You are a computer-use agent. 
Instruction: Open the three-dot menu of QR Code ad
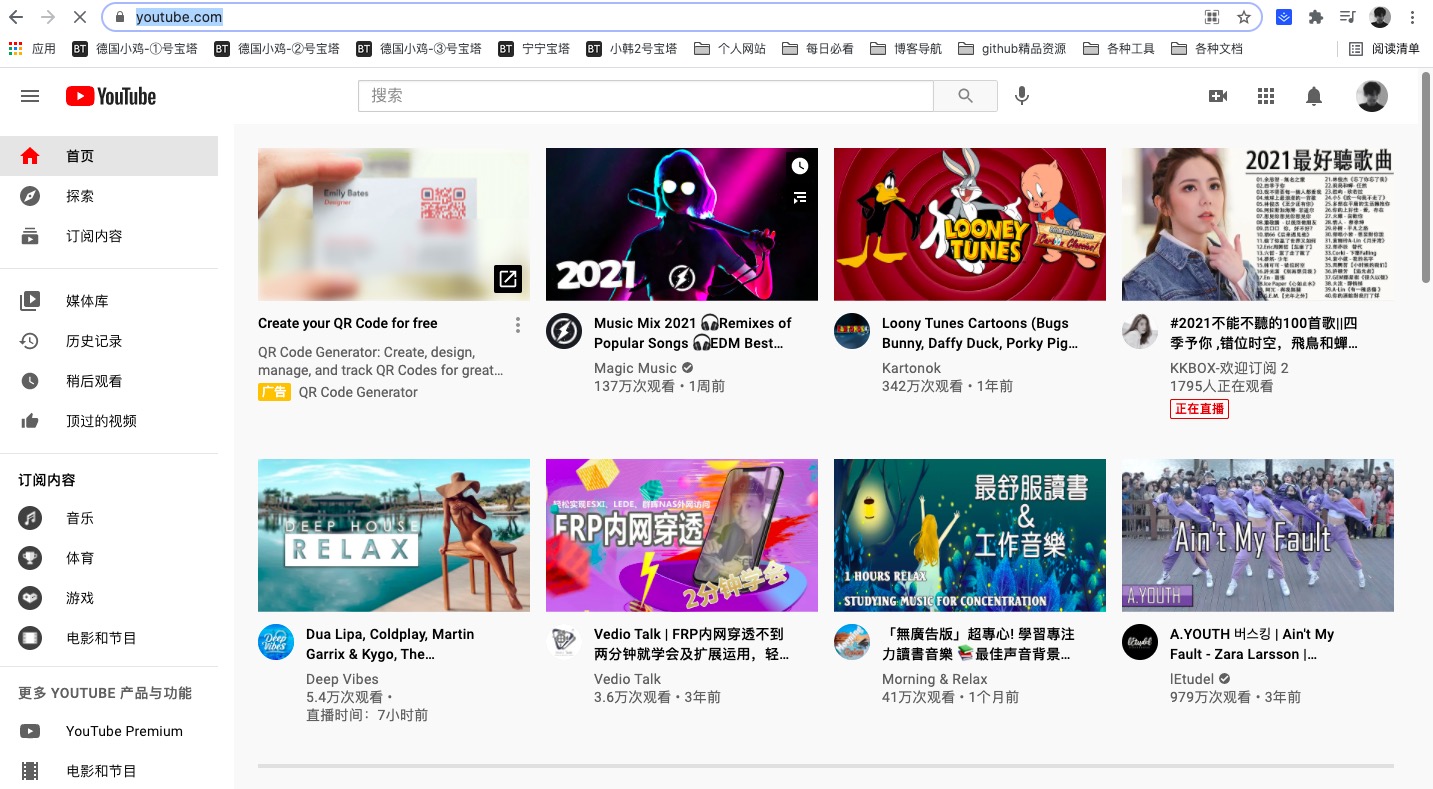[x=517, y=325]
